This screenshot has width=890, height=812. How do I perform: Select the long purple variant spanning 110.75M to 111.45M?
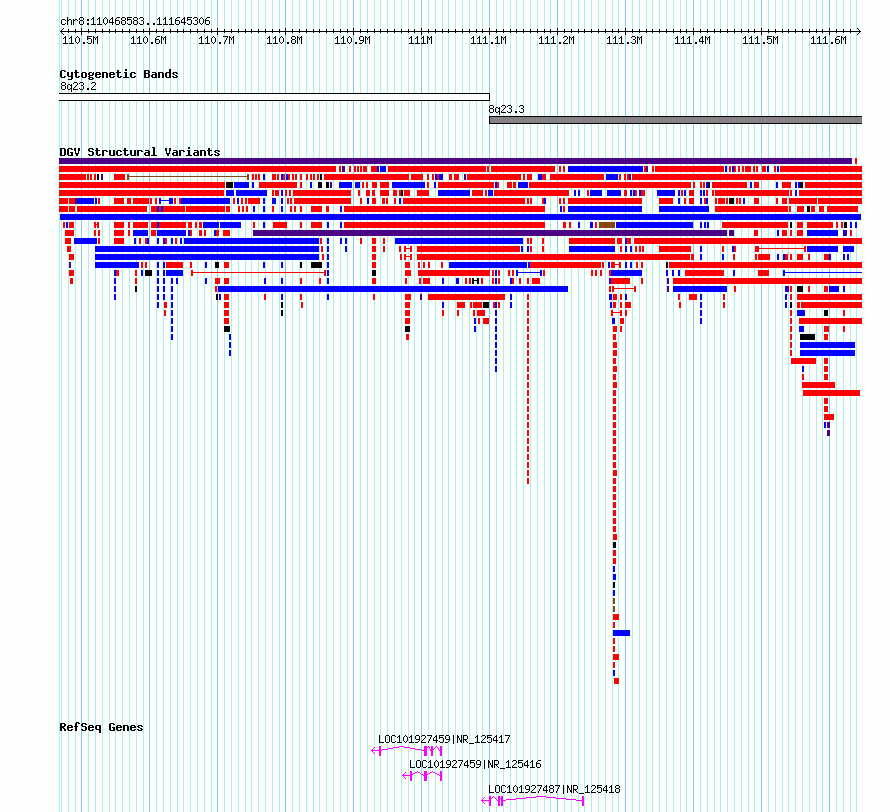pos(490,233)
